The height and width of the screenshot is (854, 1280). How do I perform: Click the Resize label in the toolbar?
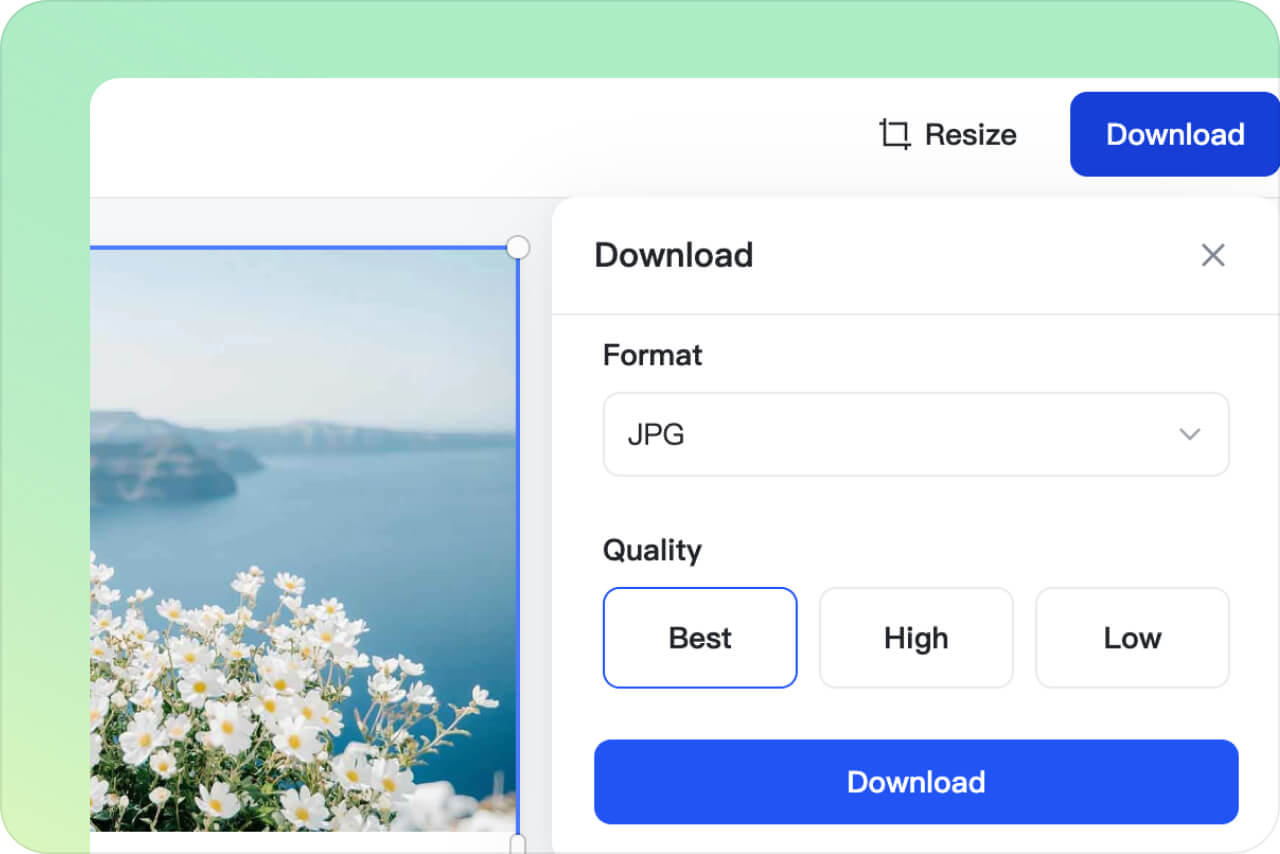pos(970,134)
